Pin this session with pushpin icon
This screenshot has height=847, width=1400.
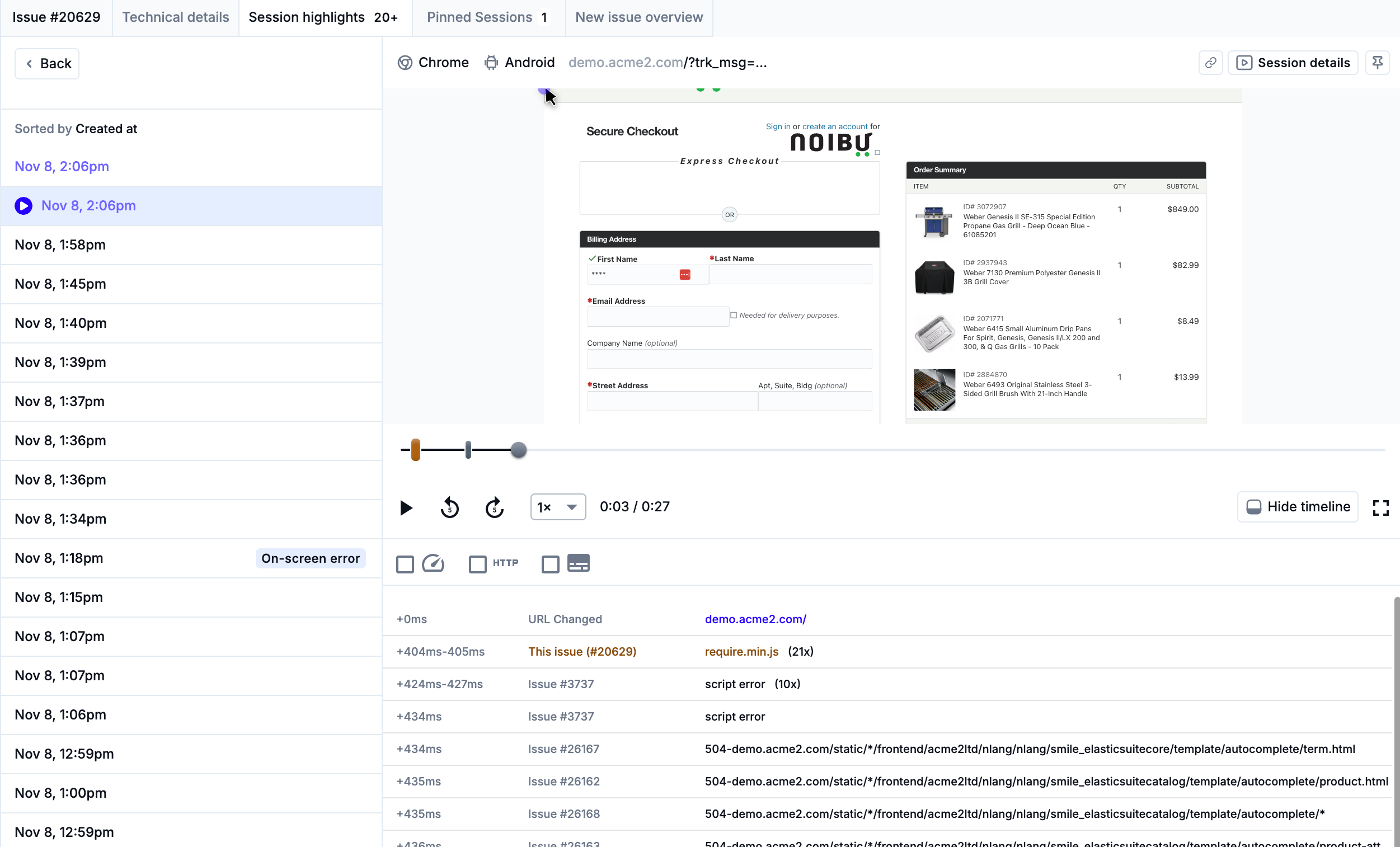(x=1377, y=63)
